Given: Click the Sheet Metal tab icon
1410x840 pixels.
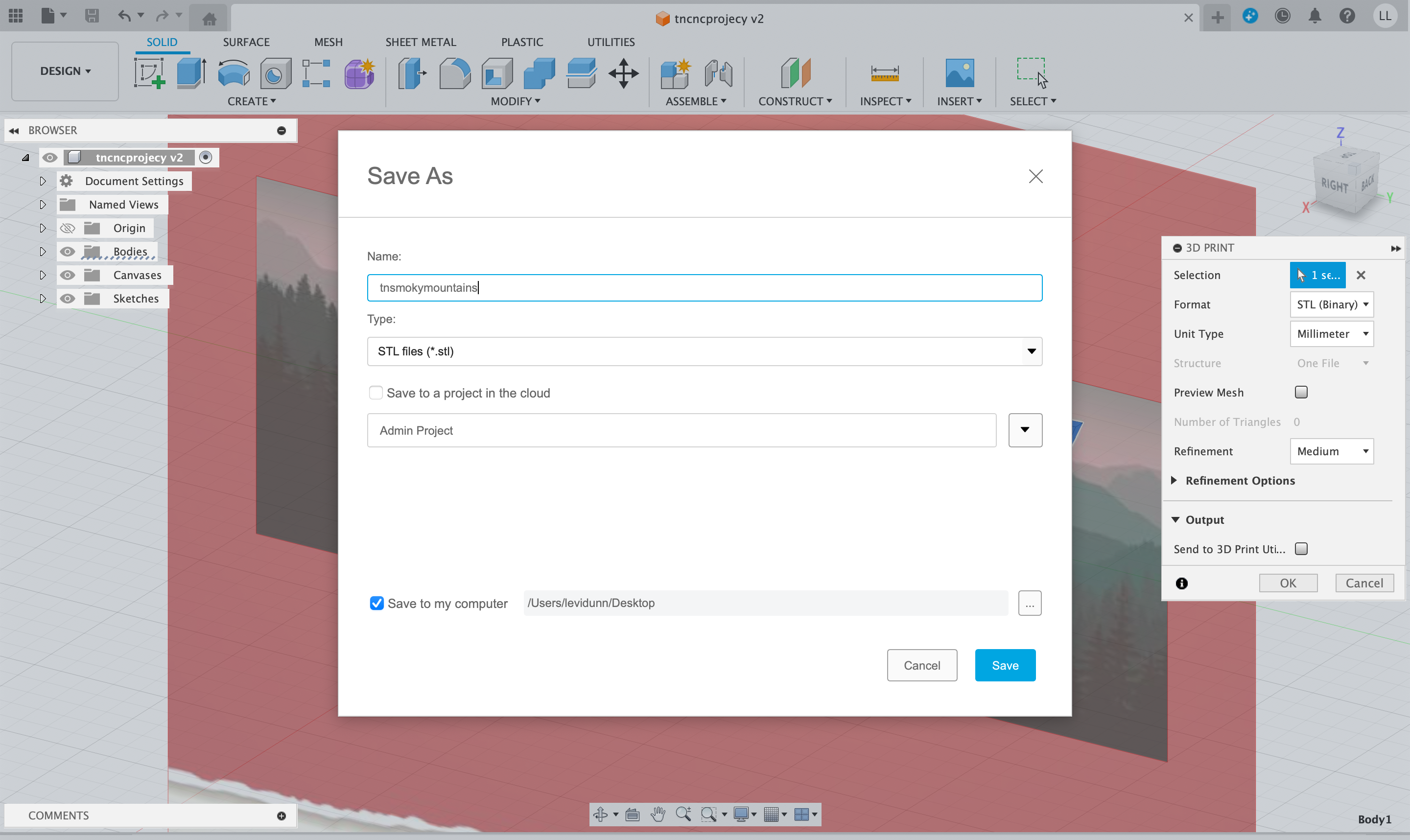Looking at the screenshot, I should (x=420, y=42).
